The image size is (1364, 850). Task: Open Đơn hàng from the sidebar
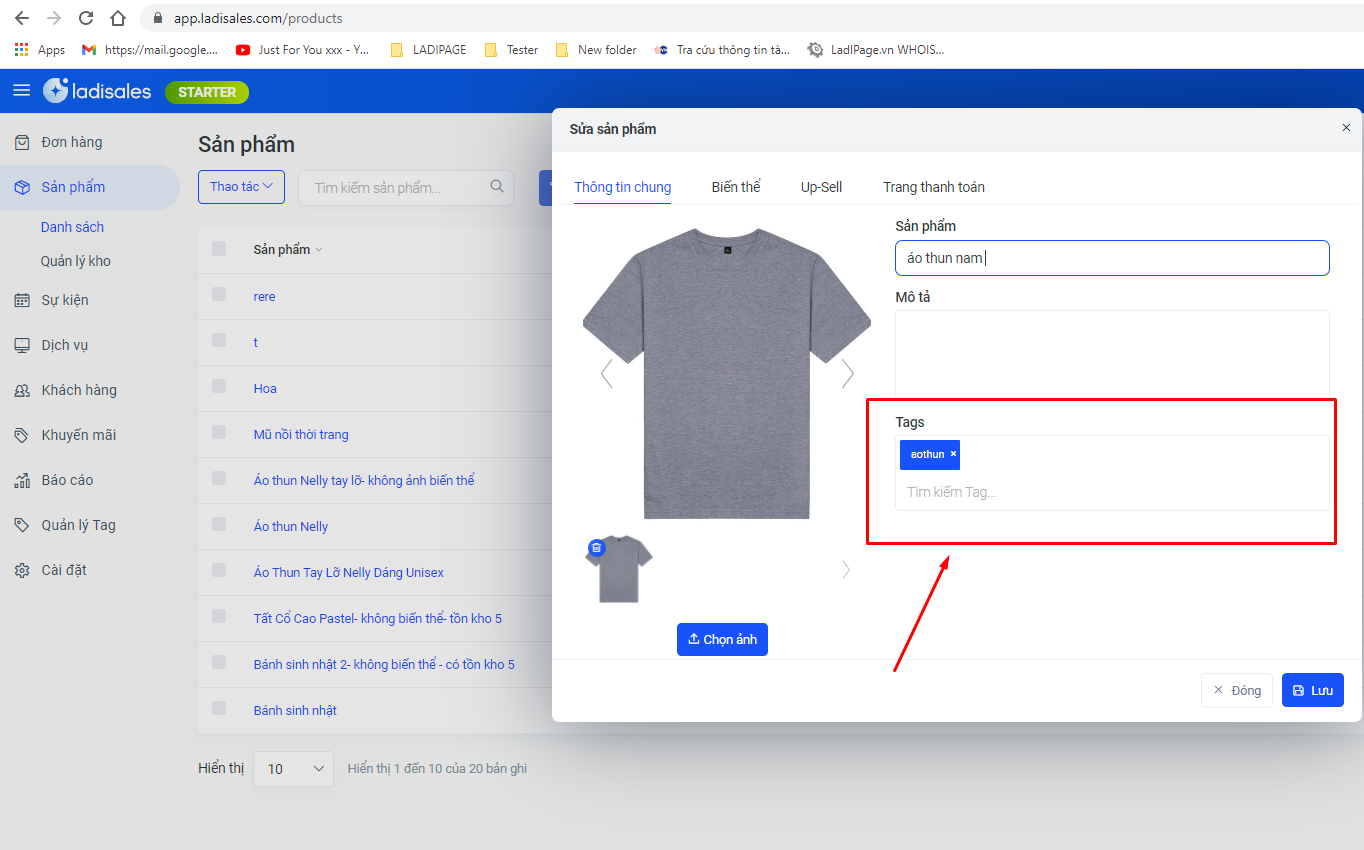(71, 142)
